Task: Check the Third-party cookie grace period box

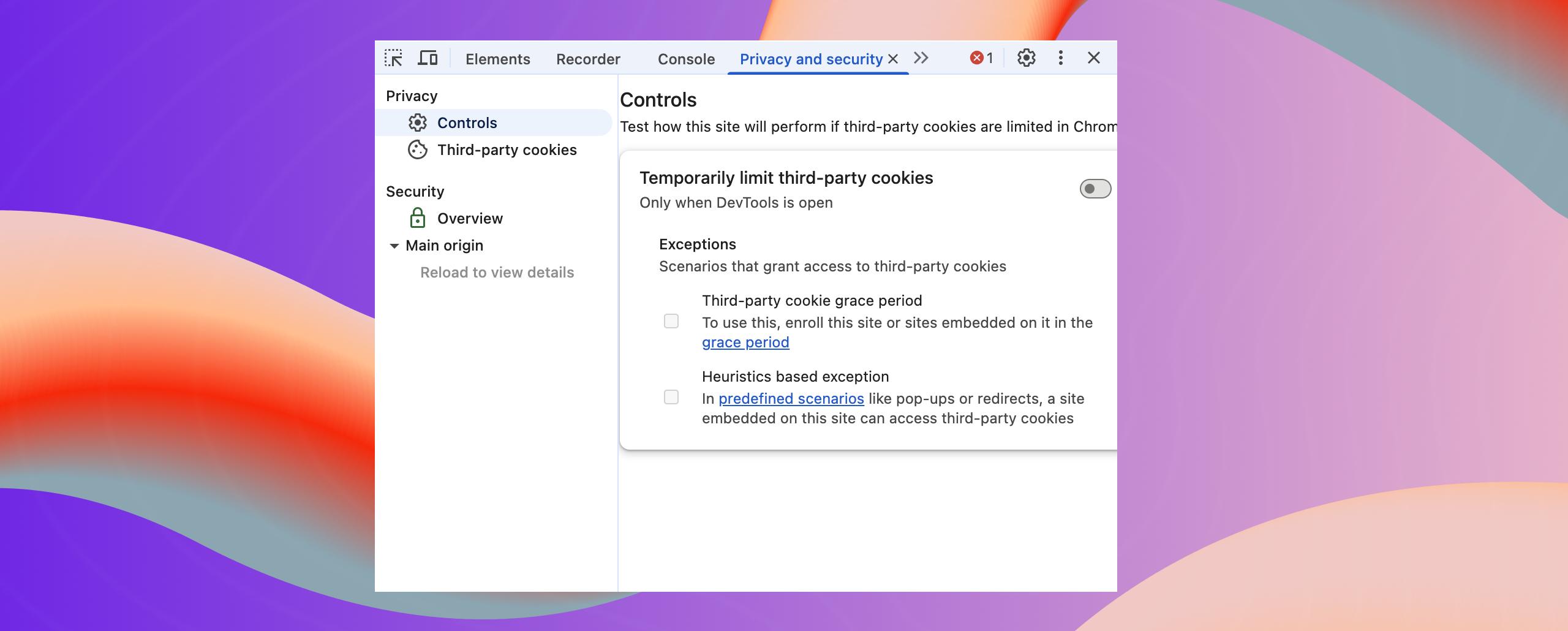Action: pos(671,322)
